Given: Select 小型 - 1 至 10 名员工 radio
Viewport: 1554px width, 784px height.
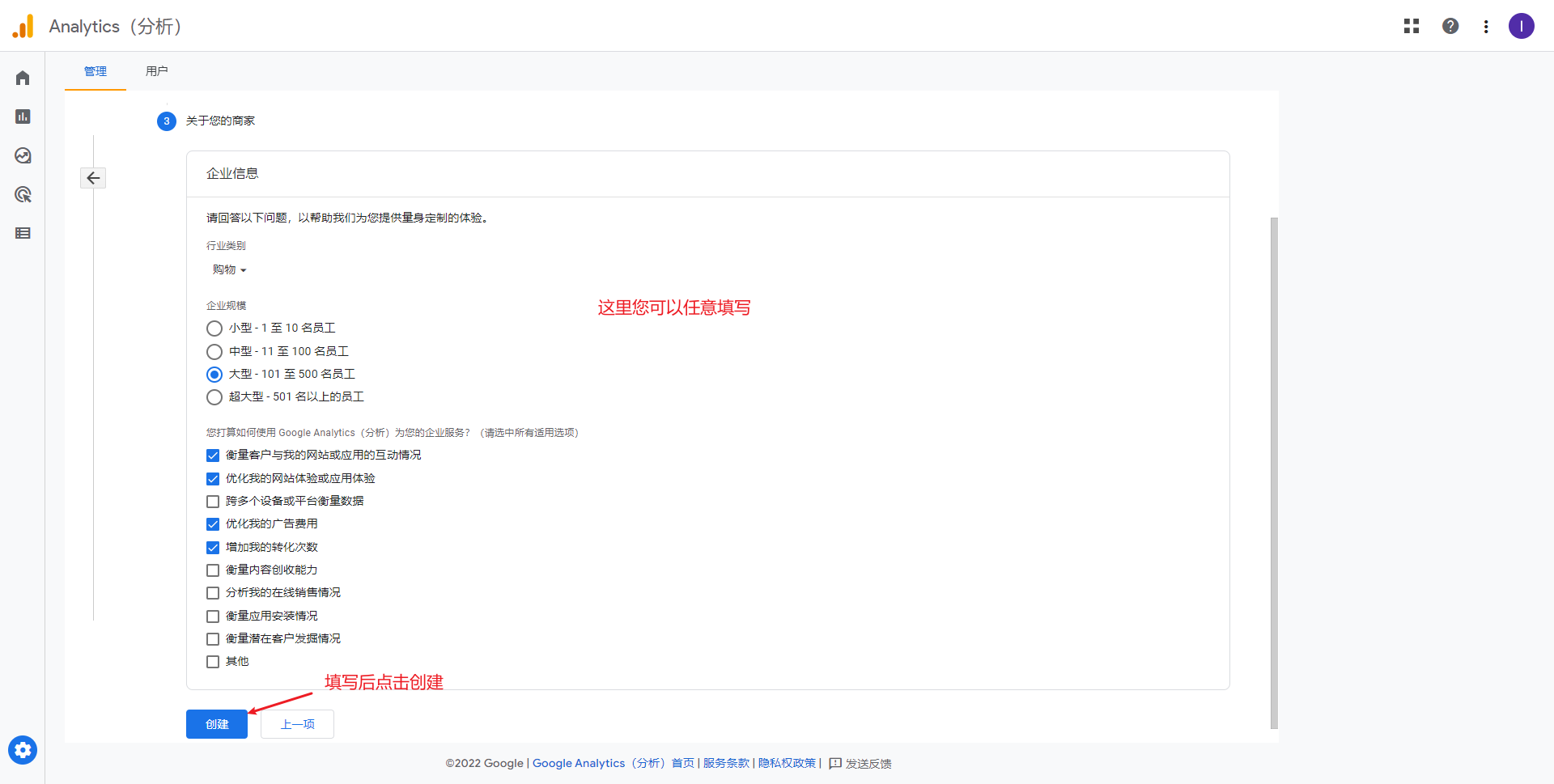Looking at the screenshot, I should (214, 328).
